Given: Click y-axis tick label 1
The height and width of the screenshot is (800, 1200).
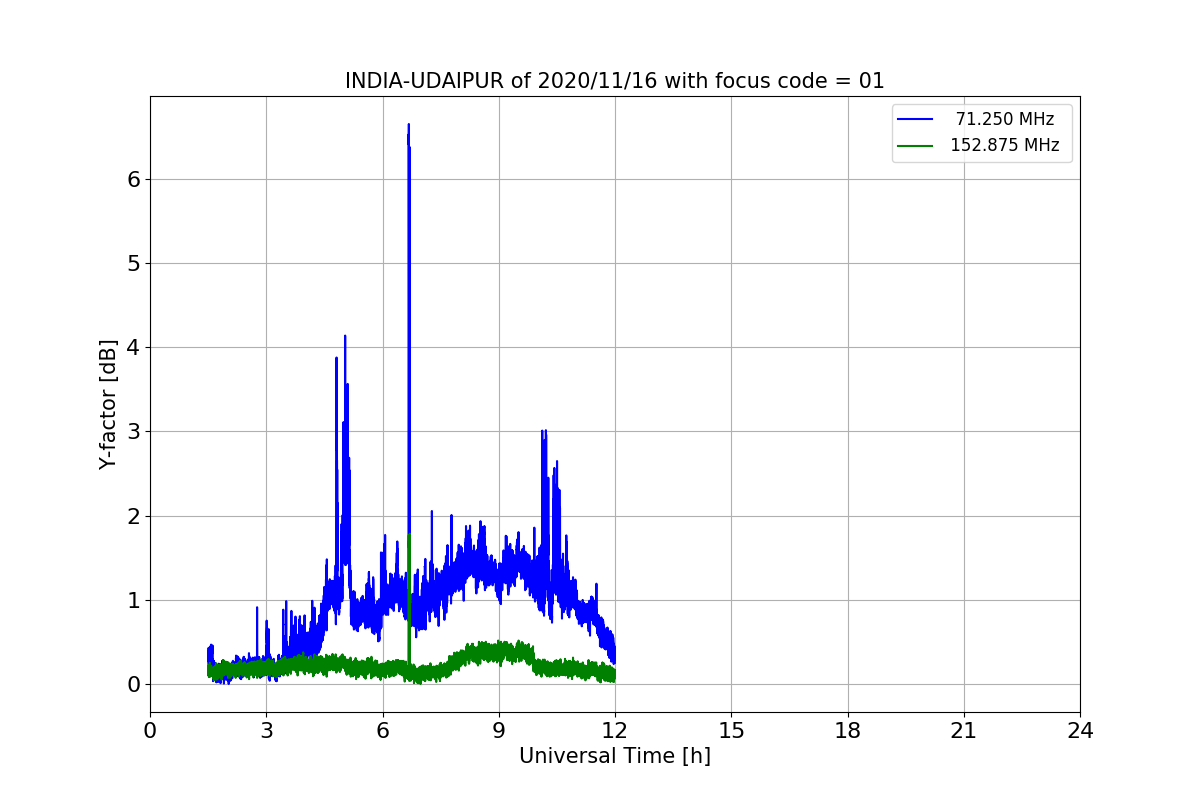Looking at the screenshot, I should tap(133, 600).
